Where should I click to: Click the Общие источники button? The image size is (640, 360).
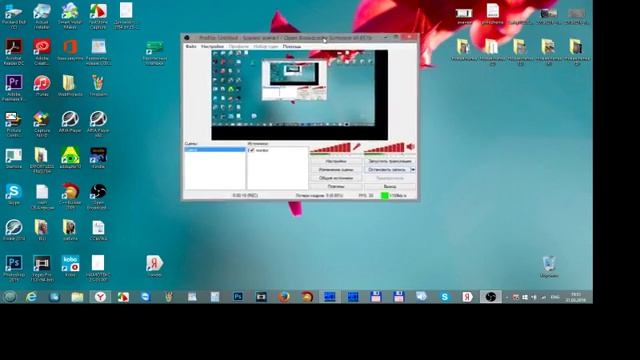336,178
